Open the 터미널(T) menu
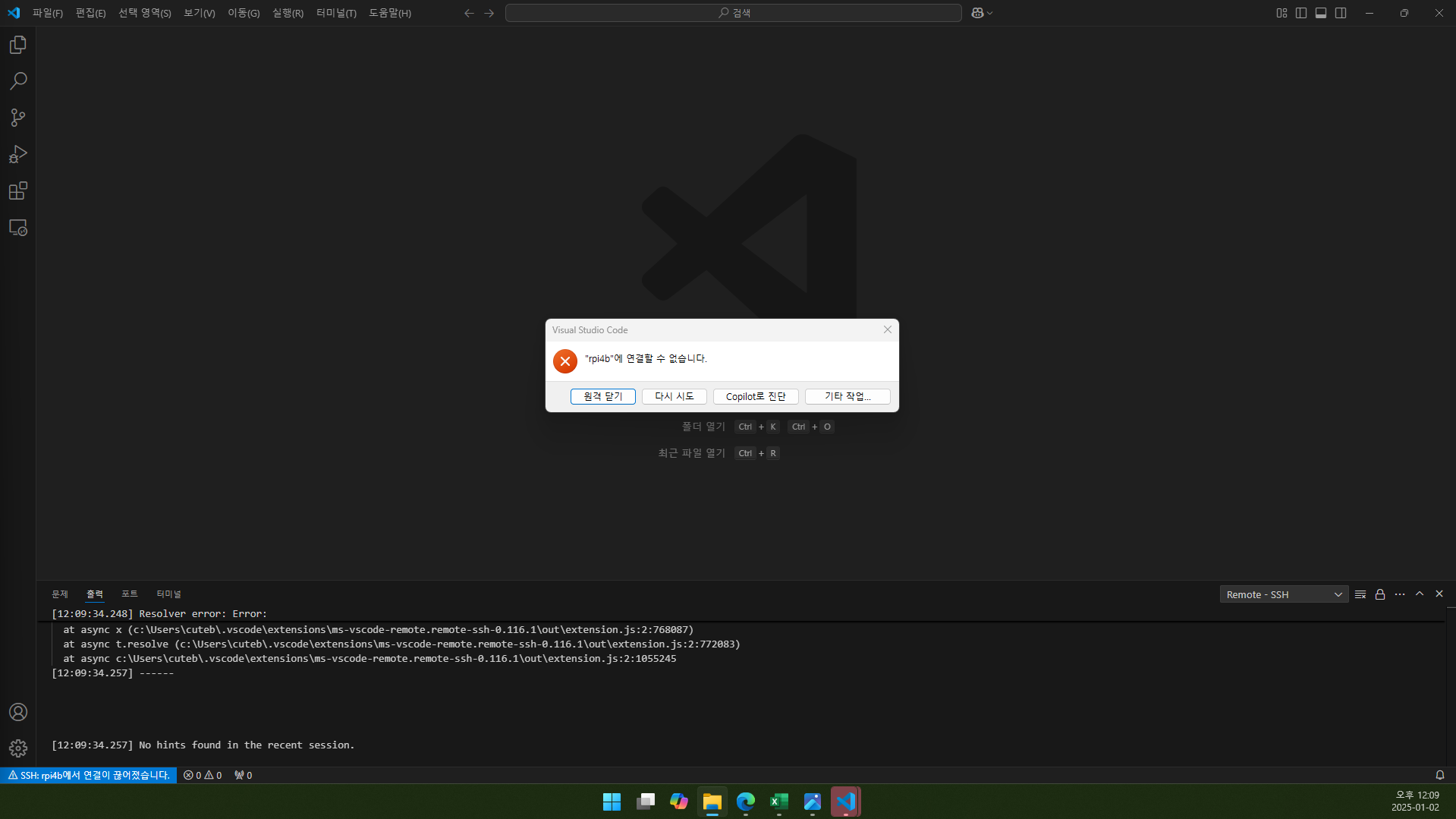The image size is (1456, 819). click(336, 13)
